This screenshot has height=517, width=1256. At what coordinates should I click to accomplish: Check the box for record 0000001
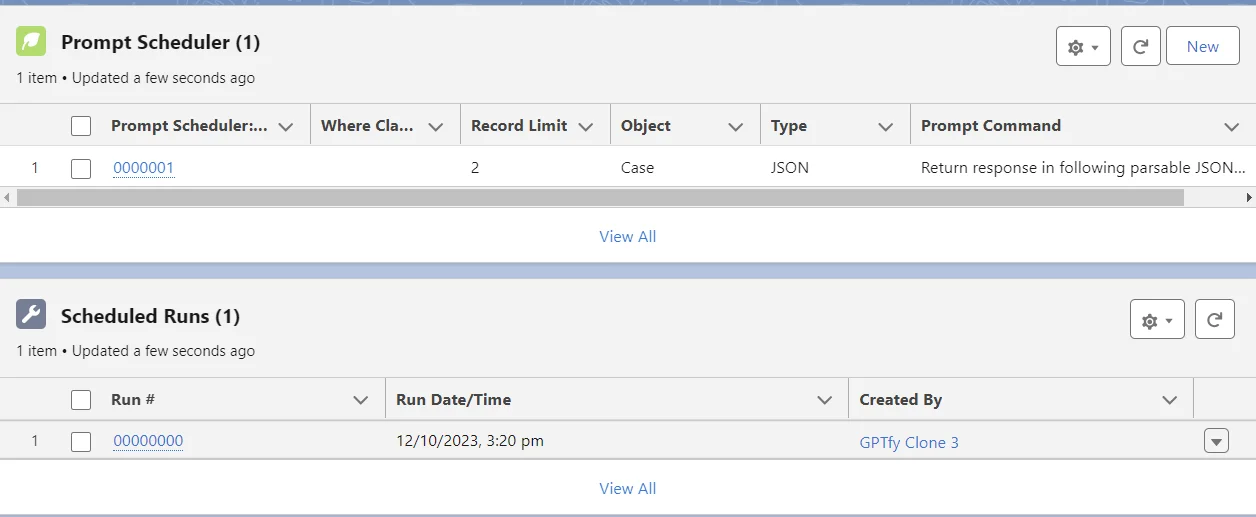point(81,168)
